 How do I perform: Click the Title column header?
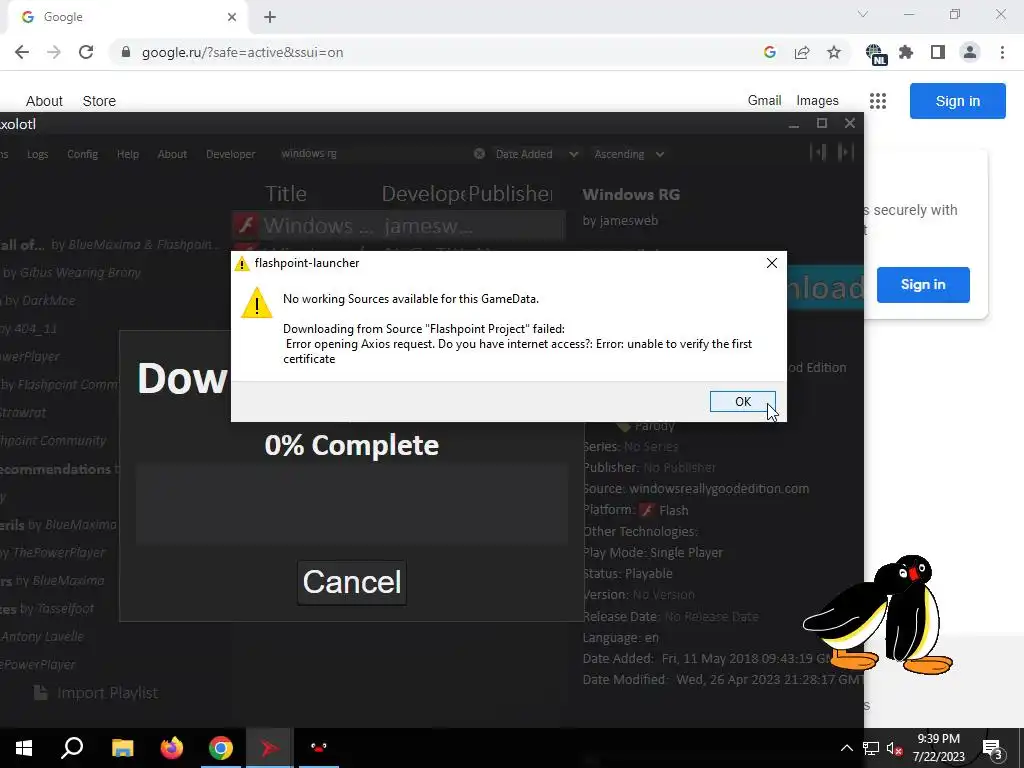coord(285,193)
